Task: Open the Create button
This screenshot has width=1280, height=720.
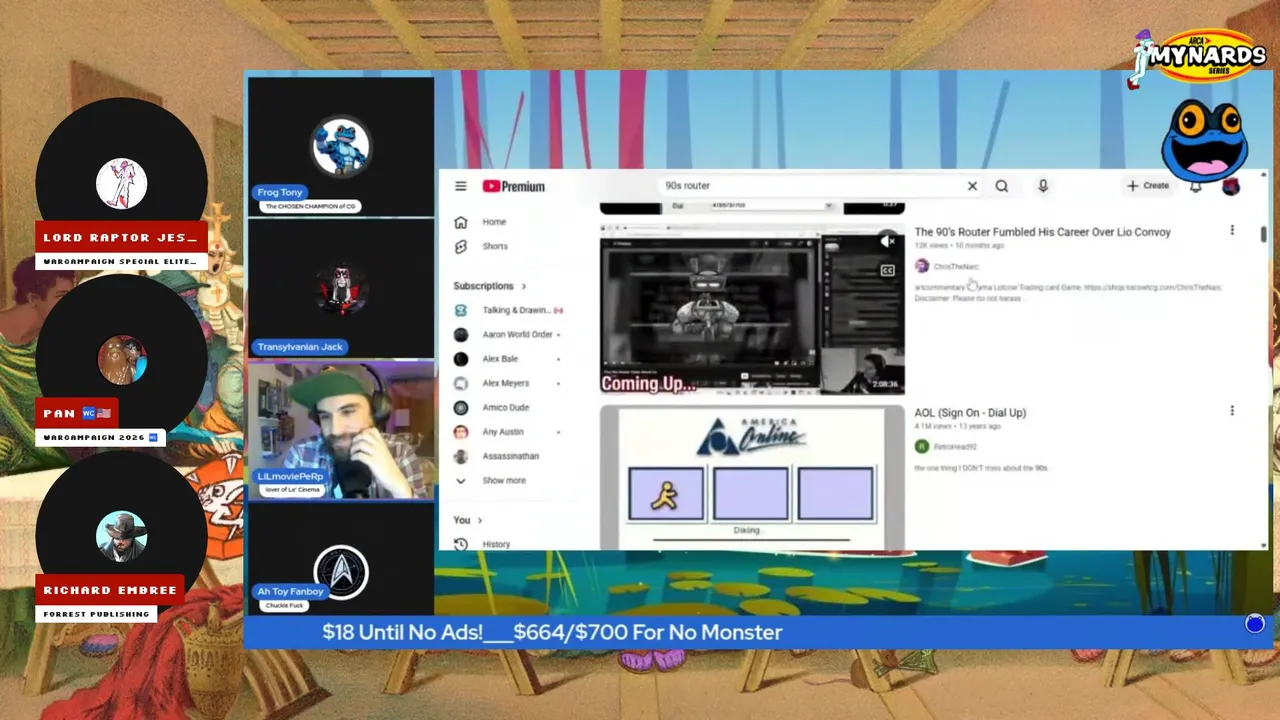Action: point(1147,186)
